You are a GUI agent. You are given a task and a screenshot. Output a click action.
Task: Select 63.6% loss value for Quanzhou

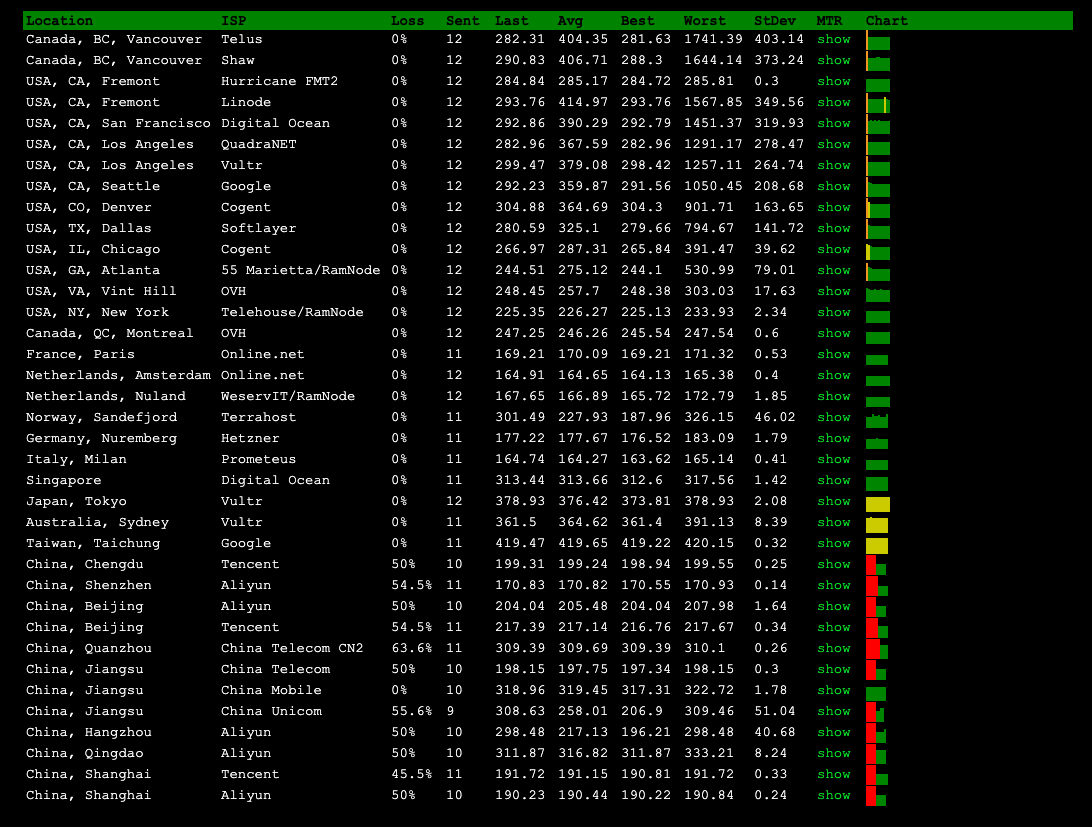(412, 648)
